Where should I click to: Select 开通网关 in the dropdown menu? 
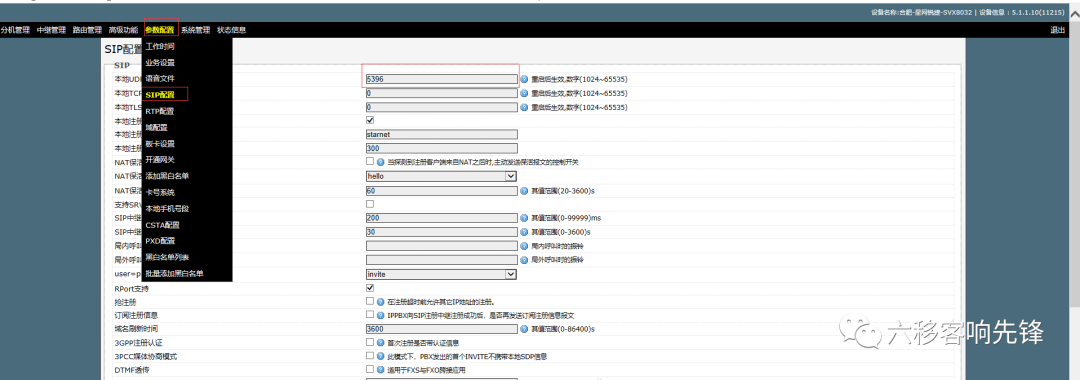pyautogui.click(x=160, y=160)
